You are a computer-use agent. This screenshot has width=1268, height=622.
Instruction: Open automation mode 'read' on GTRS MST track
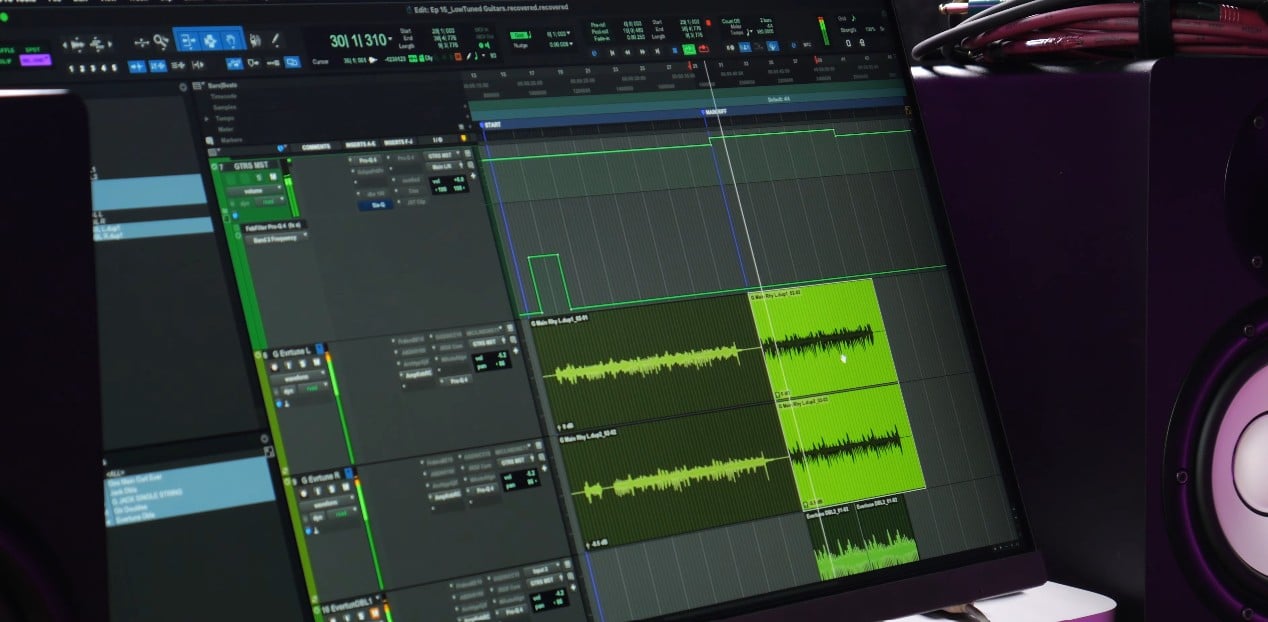tap(269, 202)
